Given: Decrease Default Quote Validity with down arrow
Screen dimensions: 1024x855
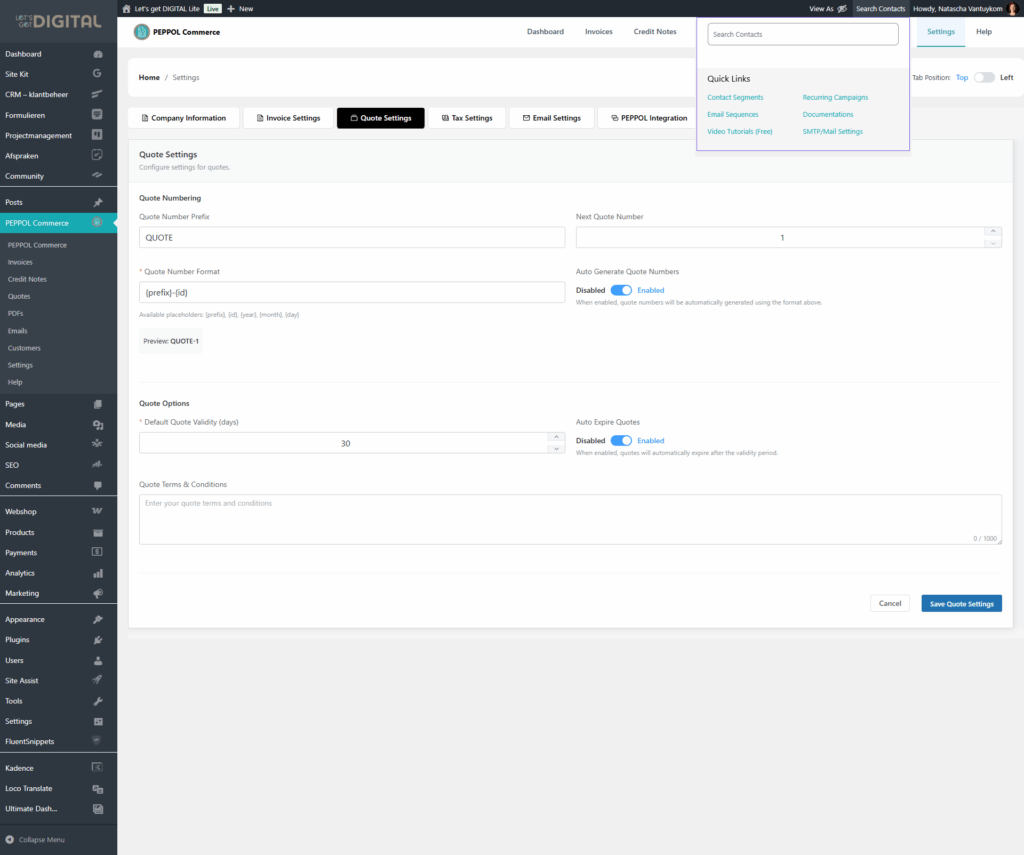Looking at the screenshot, I should pos(557,448).
